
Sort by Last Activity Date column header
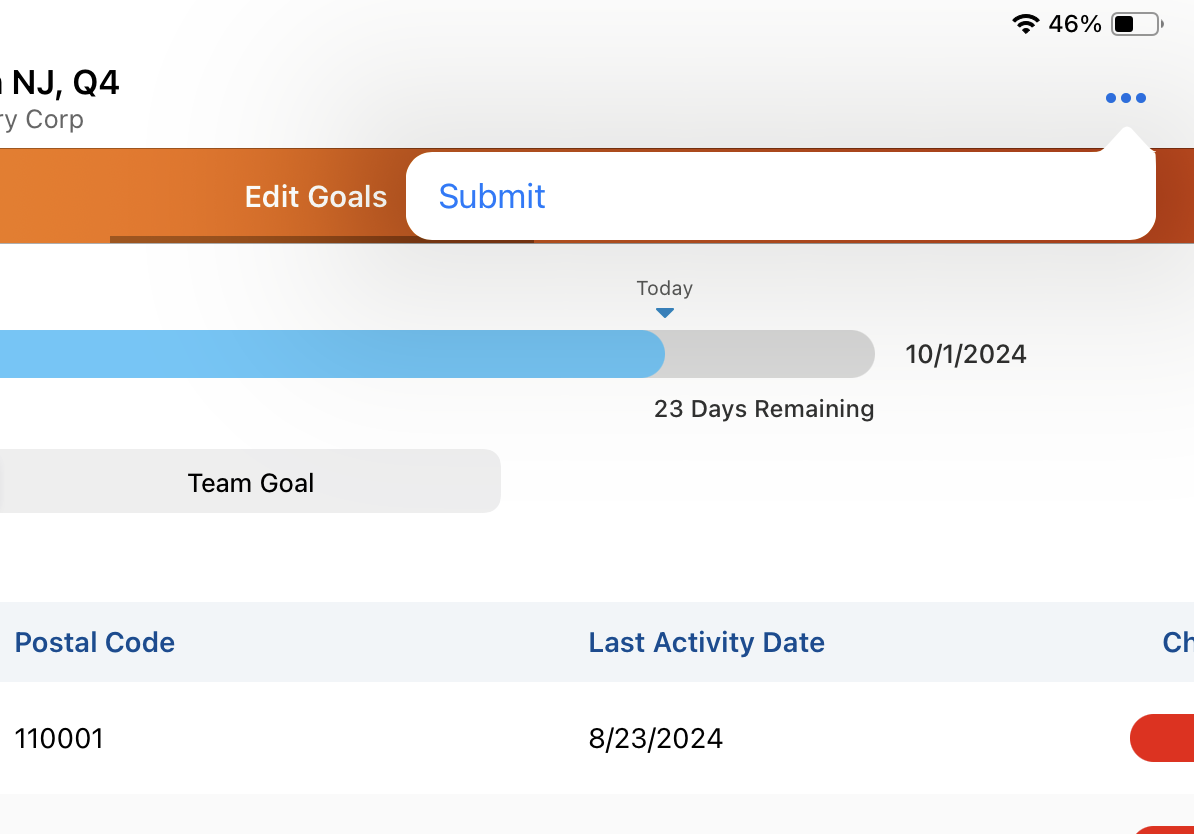point(707,642)
